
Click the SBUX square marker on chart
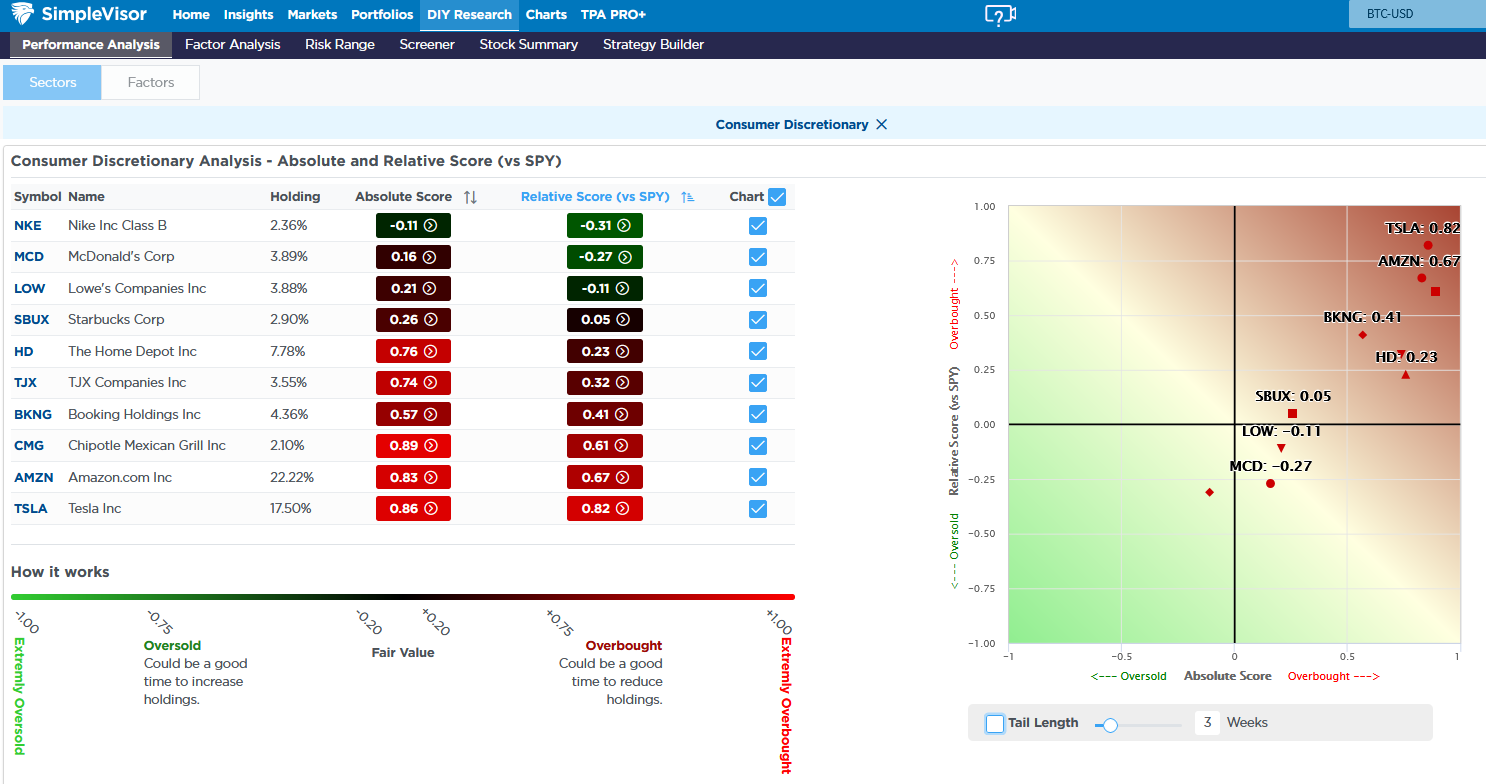pyautogui.click(x=1292, y=414)
